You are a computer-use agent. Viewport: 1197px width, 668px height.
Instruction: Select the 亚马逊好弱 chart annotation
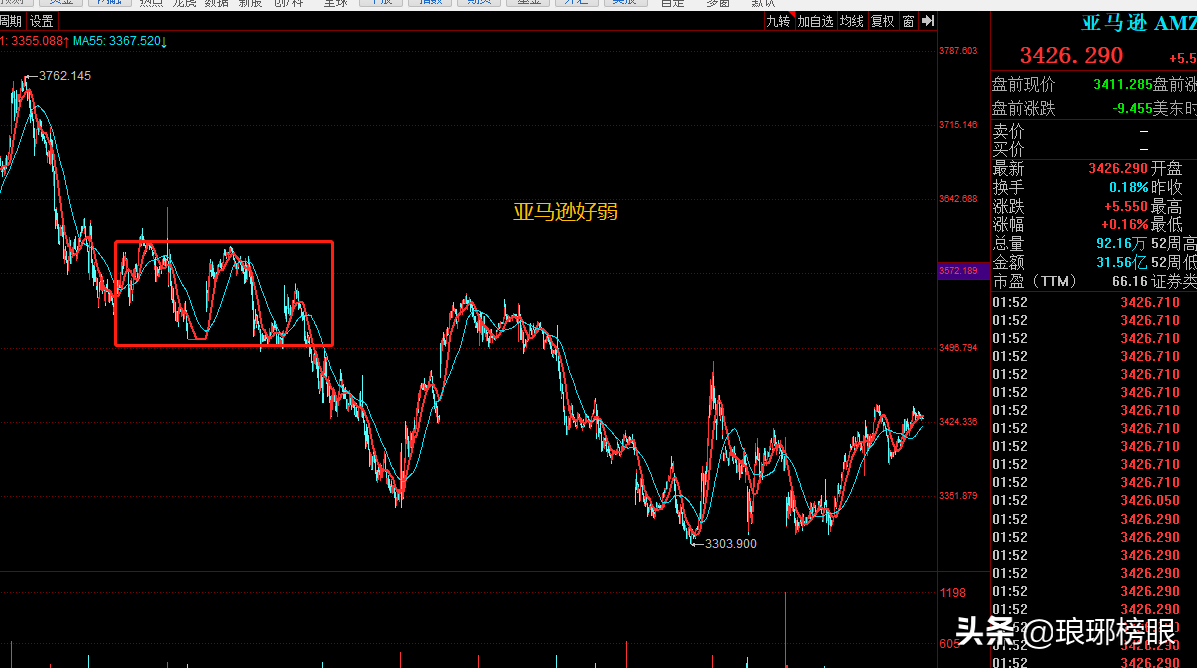tap(566, 211)
